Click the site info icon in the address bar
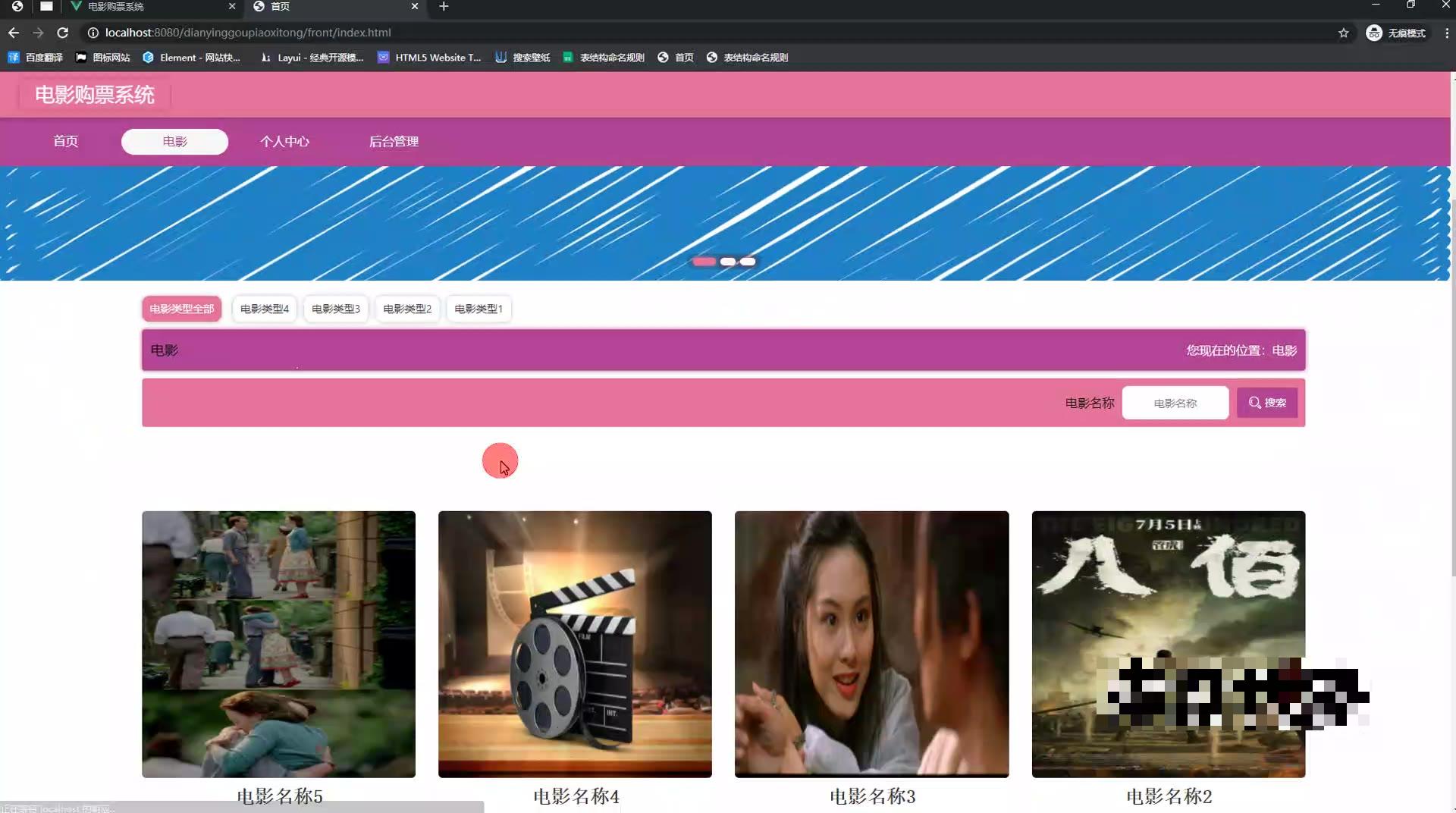The height and width of the screenshot is (813, 1456). coord(93,33)
